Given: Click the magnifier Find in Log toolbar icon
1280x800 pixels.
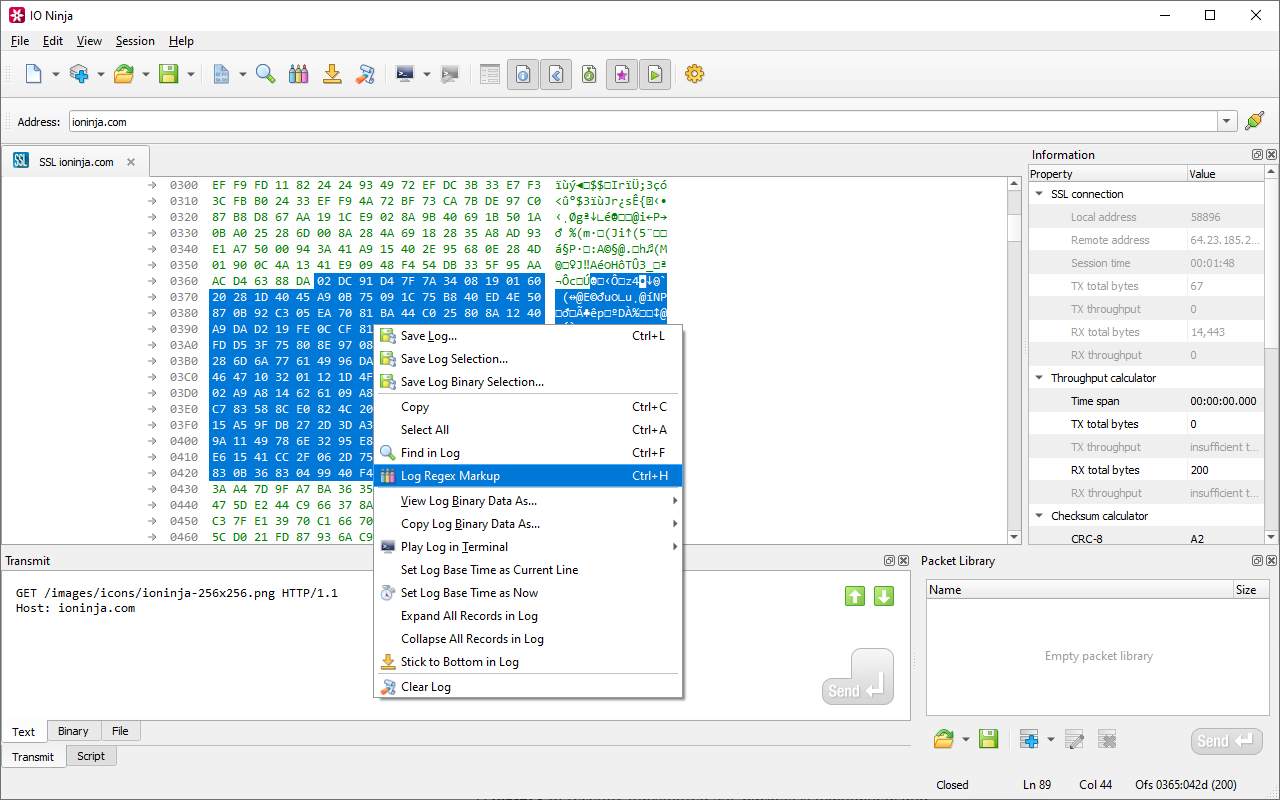Looking at the screenshot, I should 266,74.
